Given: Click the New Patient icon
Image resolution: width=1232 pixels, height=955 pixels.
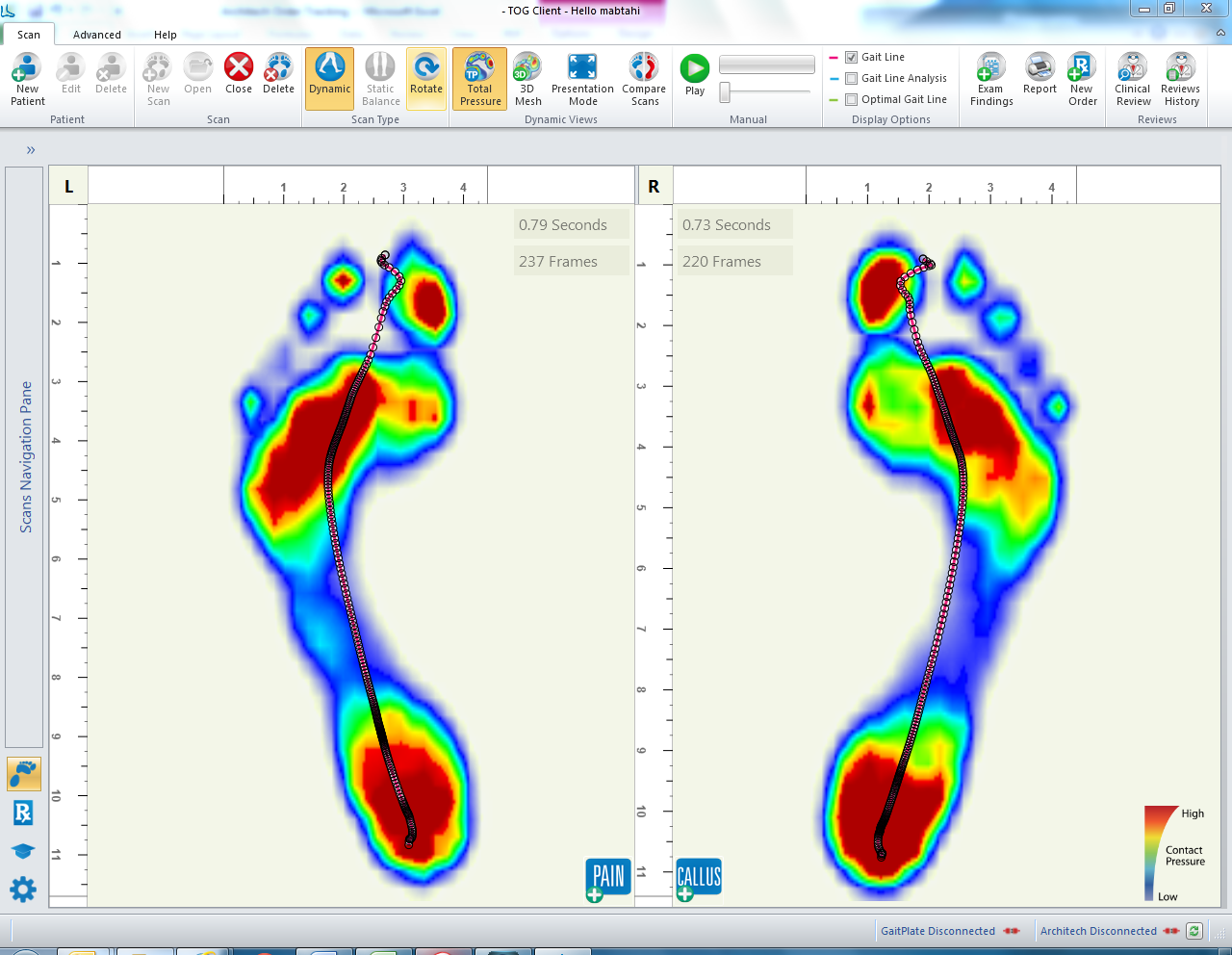Looking at the screenshot, I should click(x=27, y=79).
